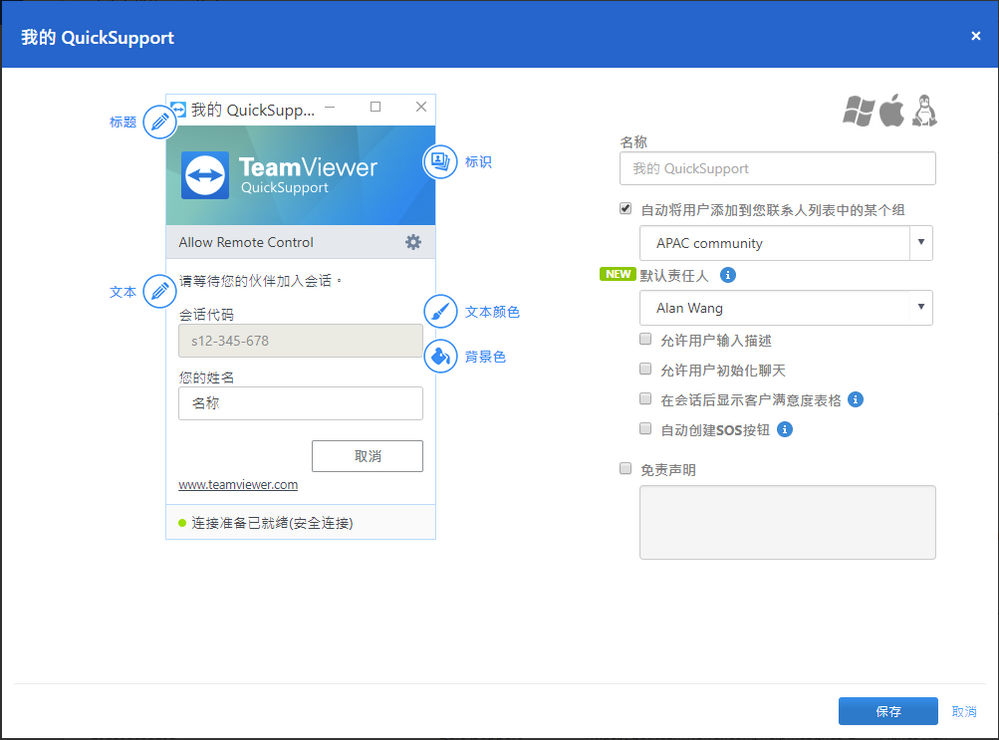Viewport: 999px width, 740px height.
Task: Enable 允许用户输入描述 checkbox
Action: [x=645, y=339]
